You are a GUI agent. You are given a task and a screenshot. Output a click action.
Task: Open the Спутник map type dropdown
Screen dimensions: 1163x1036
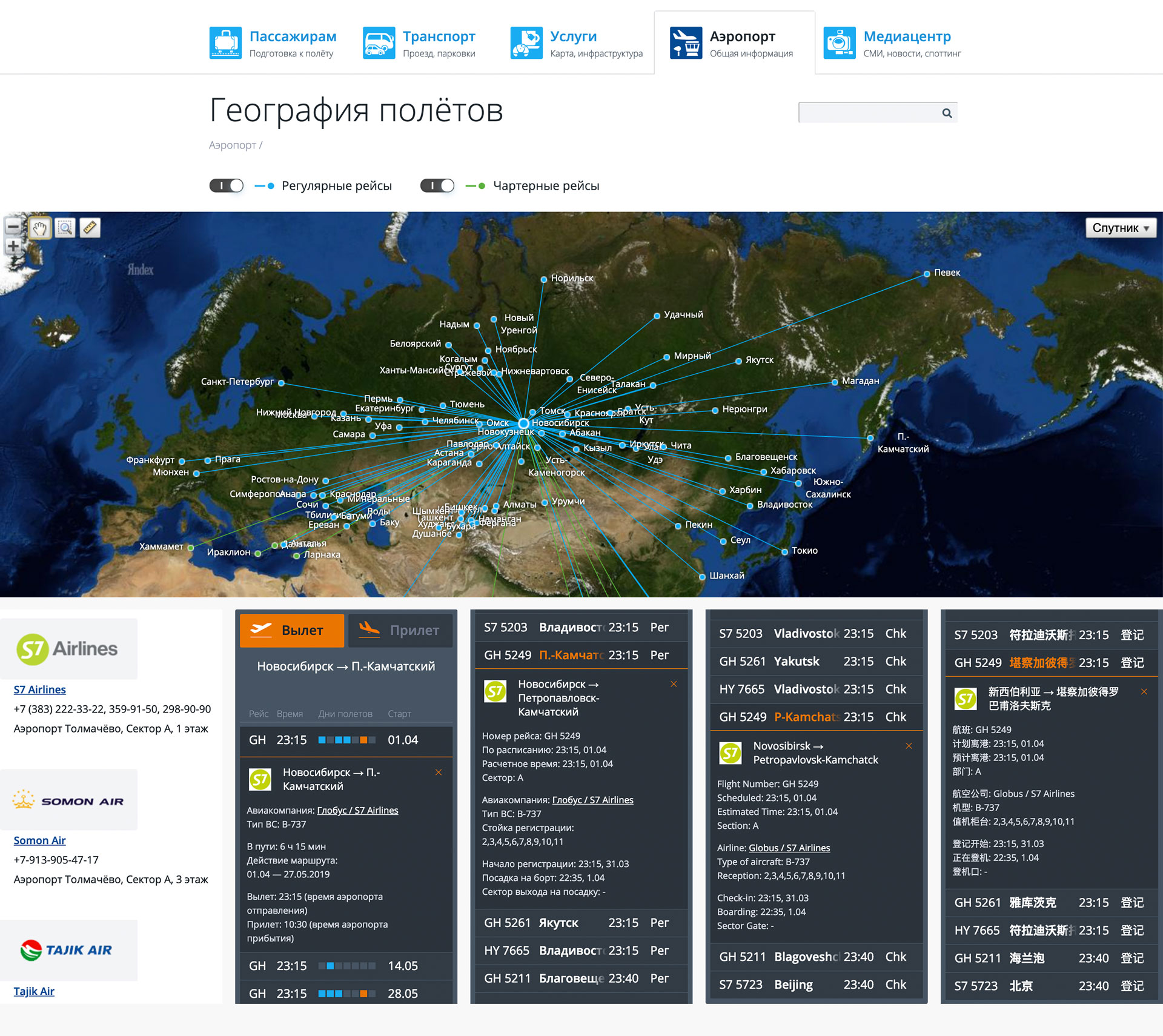(1121, 228)
